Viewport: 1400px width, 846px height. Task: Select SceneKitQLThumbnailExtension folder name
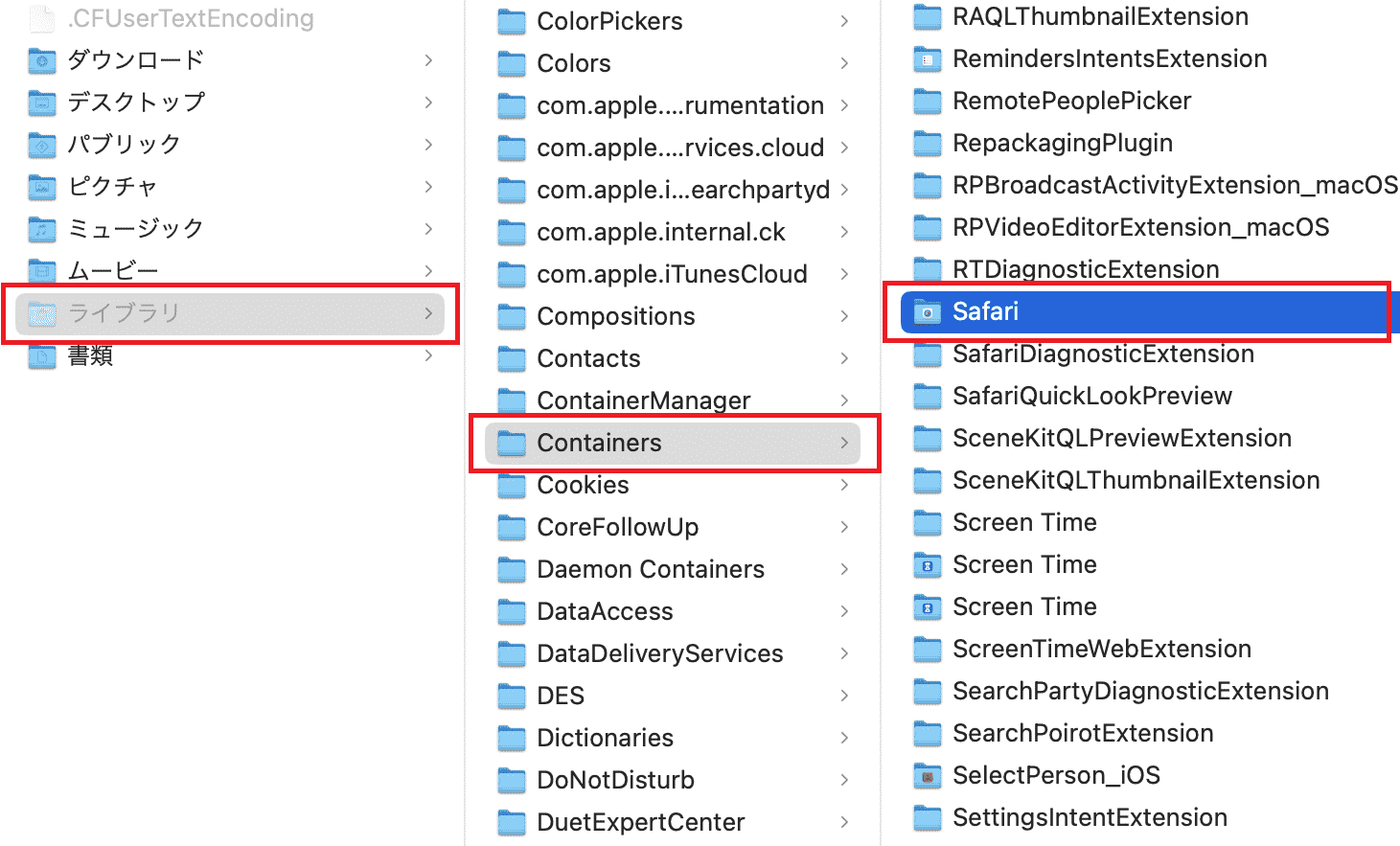(x=1136, y=480)
